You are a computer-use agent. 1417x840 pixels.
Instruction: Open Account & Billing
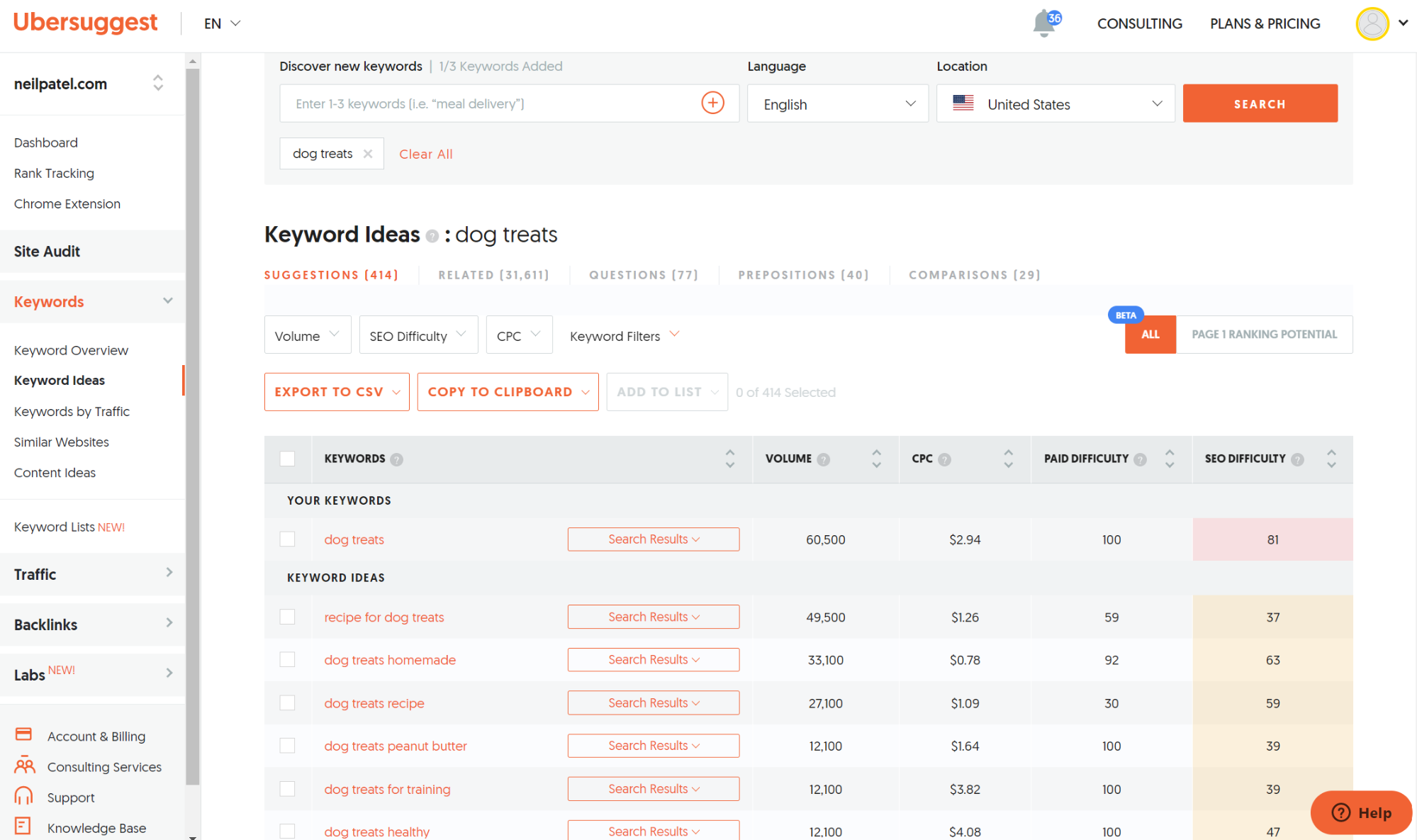[96, 736]
